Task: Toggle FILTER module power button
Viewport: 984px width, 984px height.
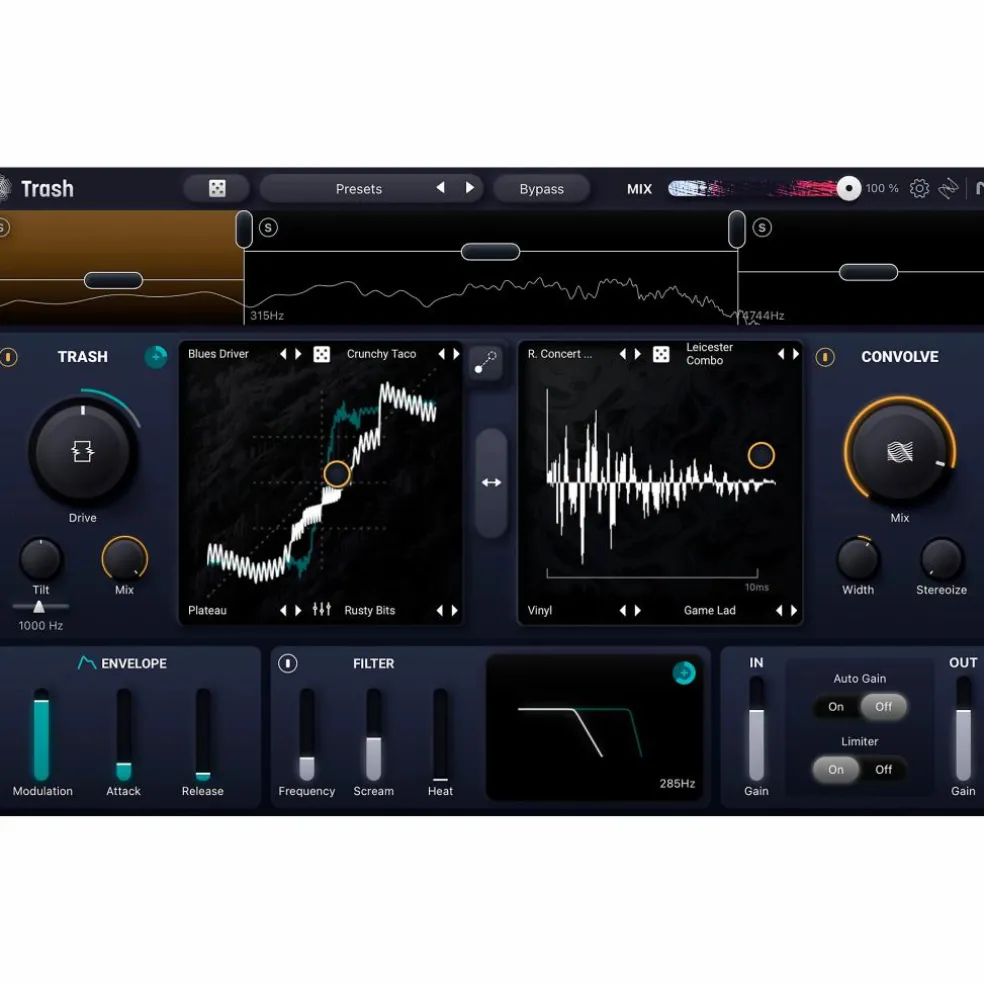Action: coord(287,663)
